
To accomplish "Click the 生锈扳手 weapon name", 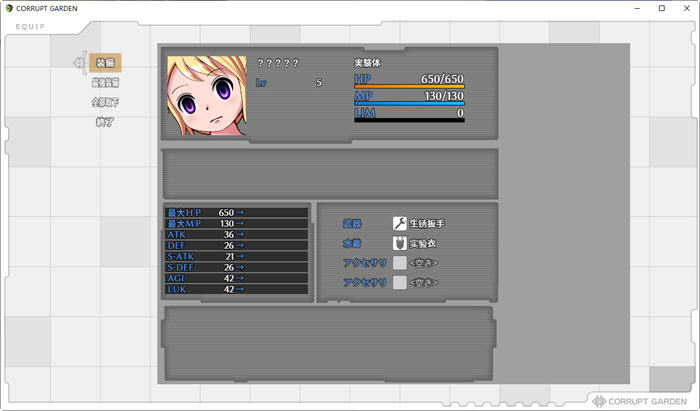I will [427, 224].
